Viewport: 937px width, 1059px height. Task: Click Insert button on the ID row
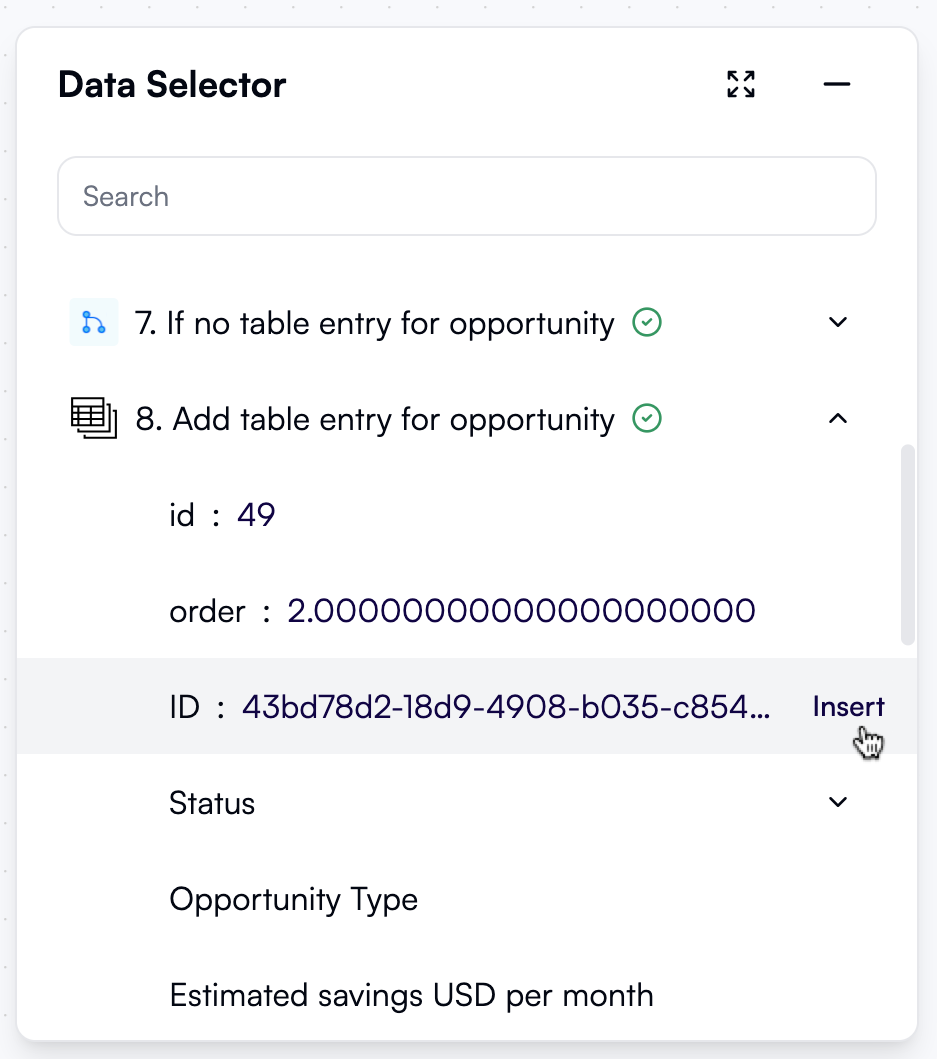[848, 707]
